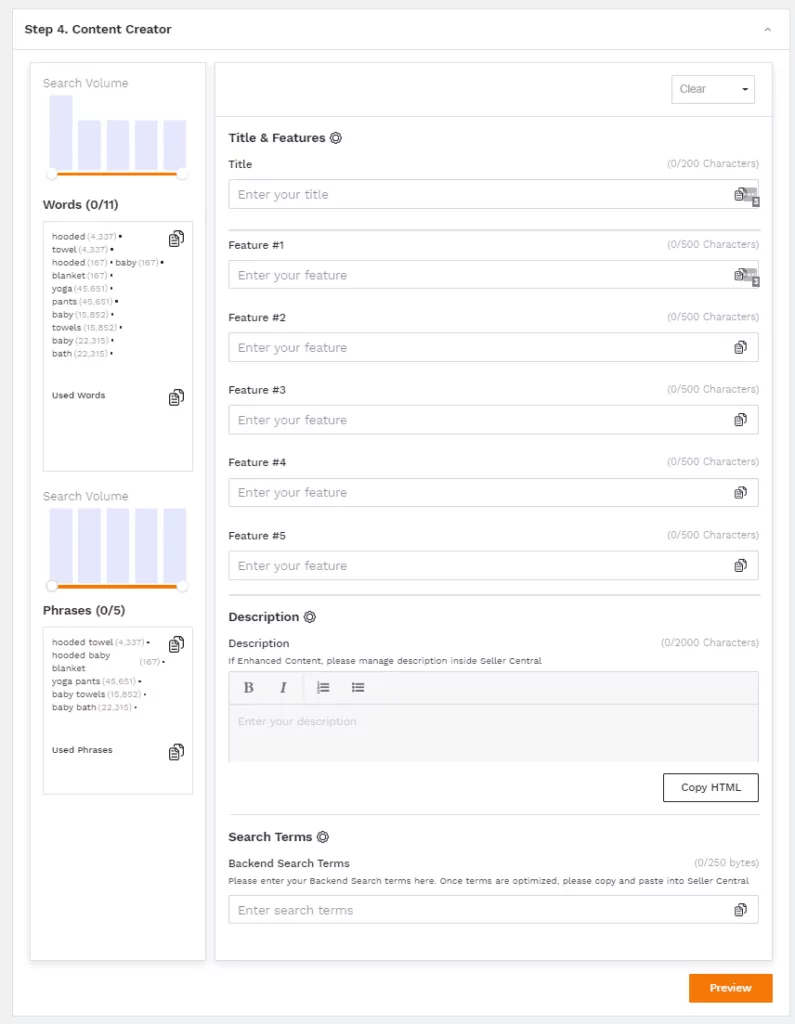Click copy icon in Feature #4 field
This screenshot has width=795, height=1024.
pyautogui.click(x=740, y=493)
